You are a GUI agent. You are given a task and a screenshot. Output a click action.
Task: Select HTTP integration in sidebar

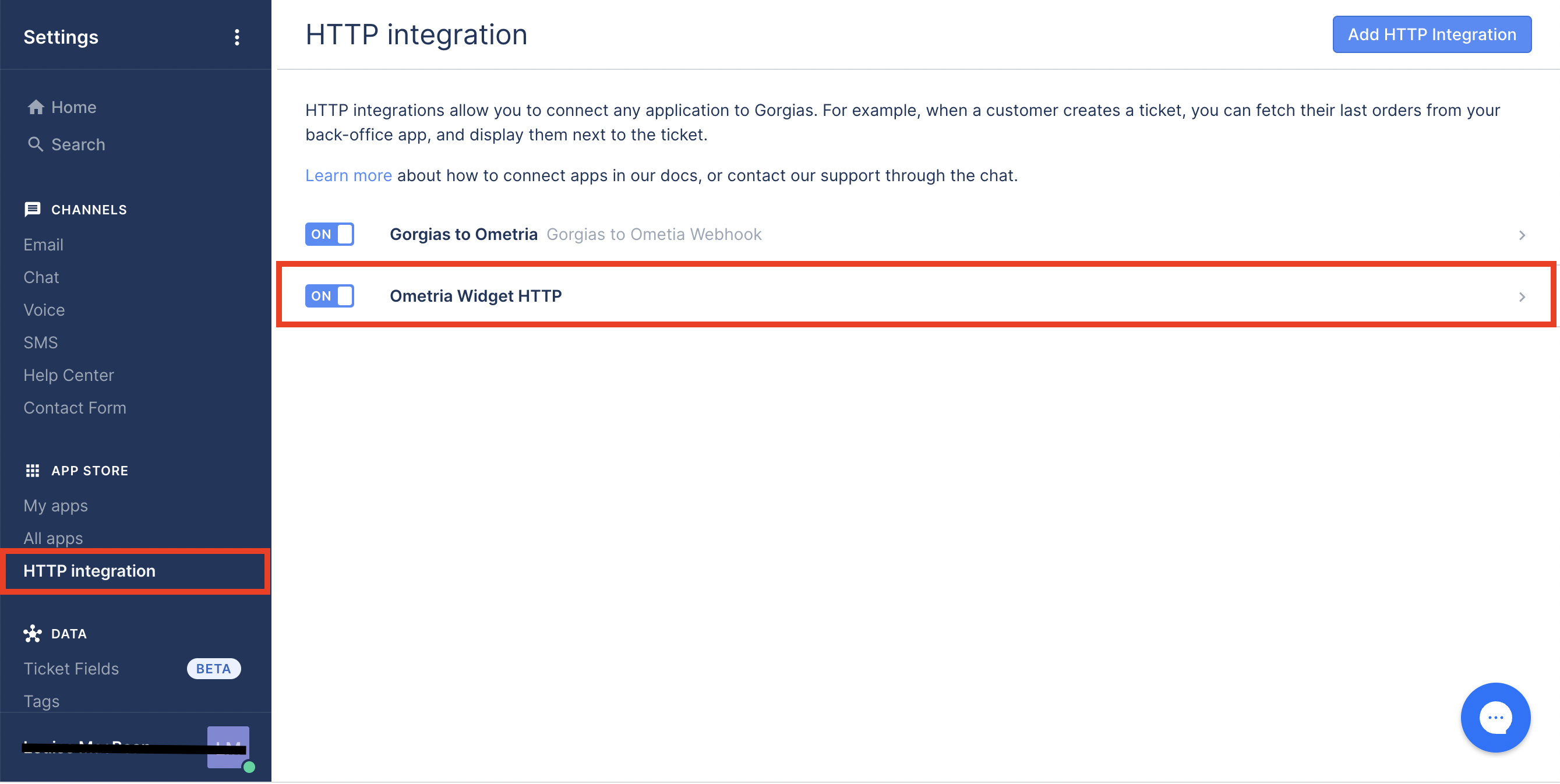click(x=89, y=570)
